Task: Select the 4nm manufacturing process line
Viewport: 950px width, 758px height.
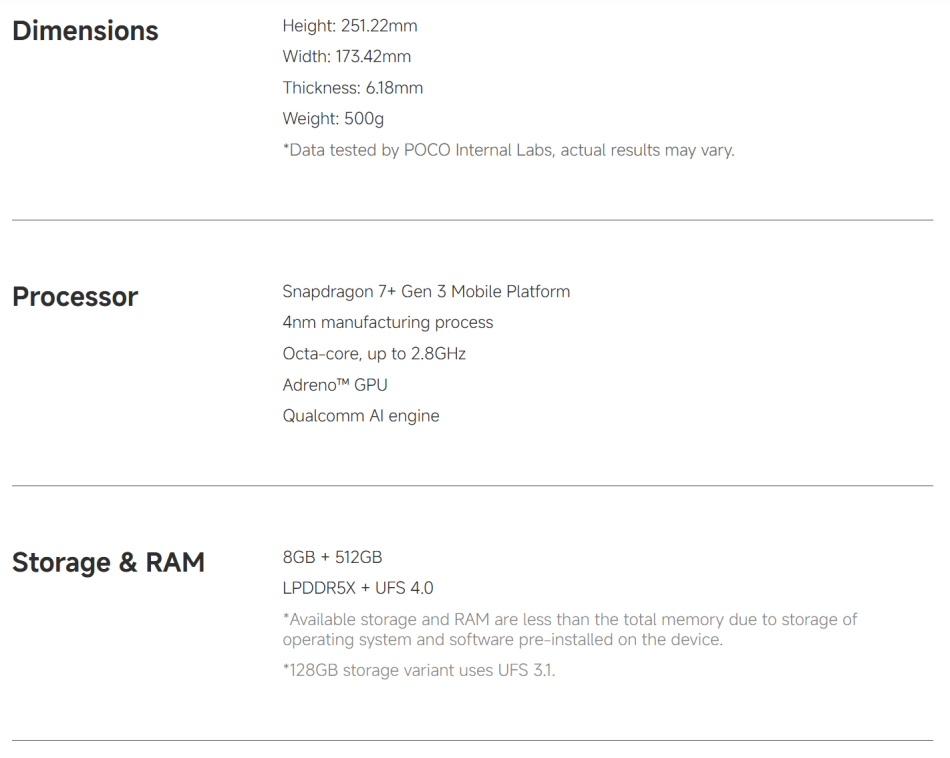Action: tap(388, 323)
